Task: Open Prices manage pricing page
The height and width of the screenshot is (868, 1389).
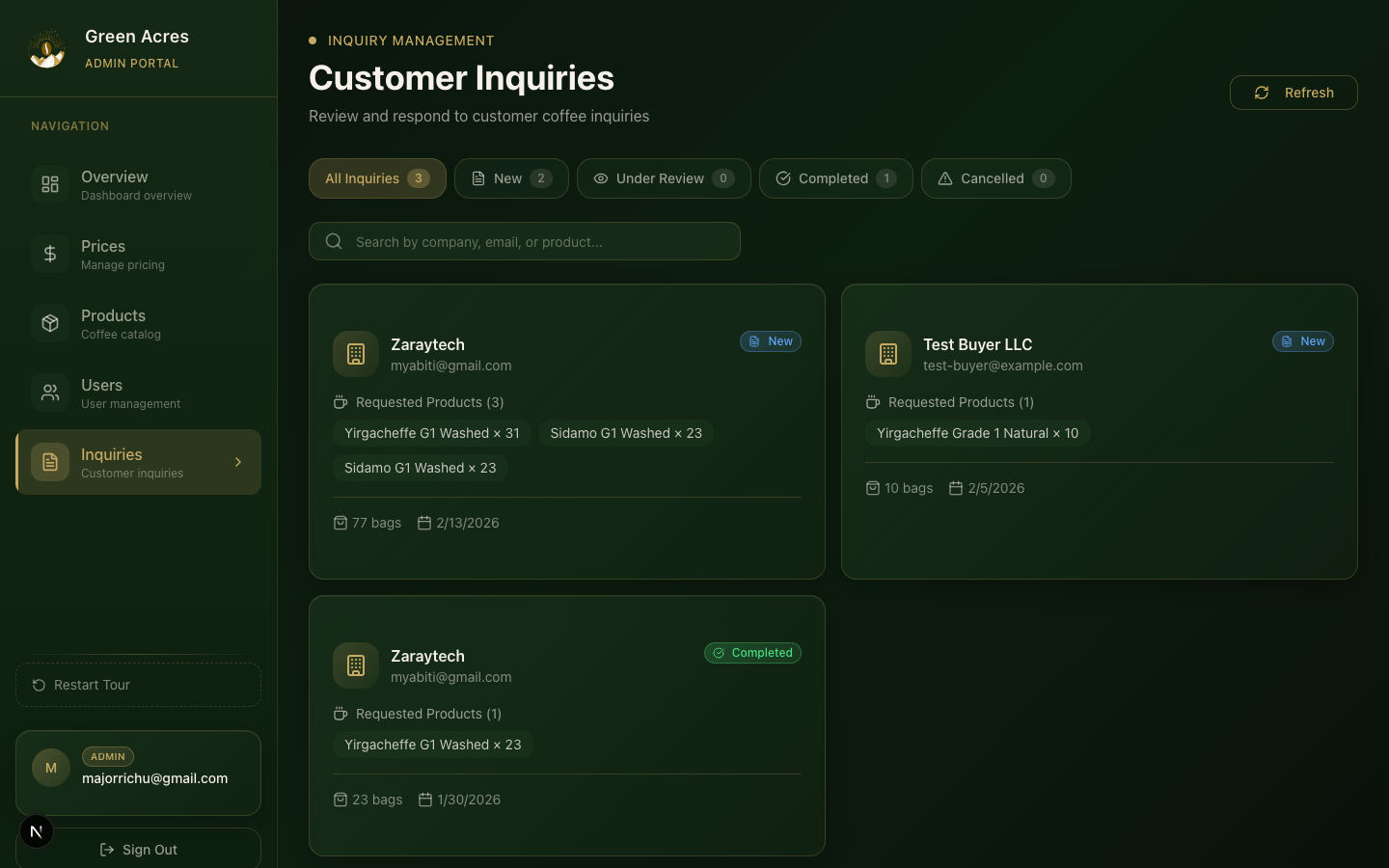Action: tap(138, 254)
